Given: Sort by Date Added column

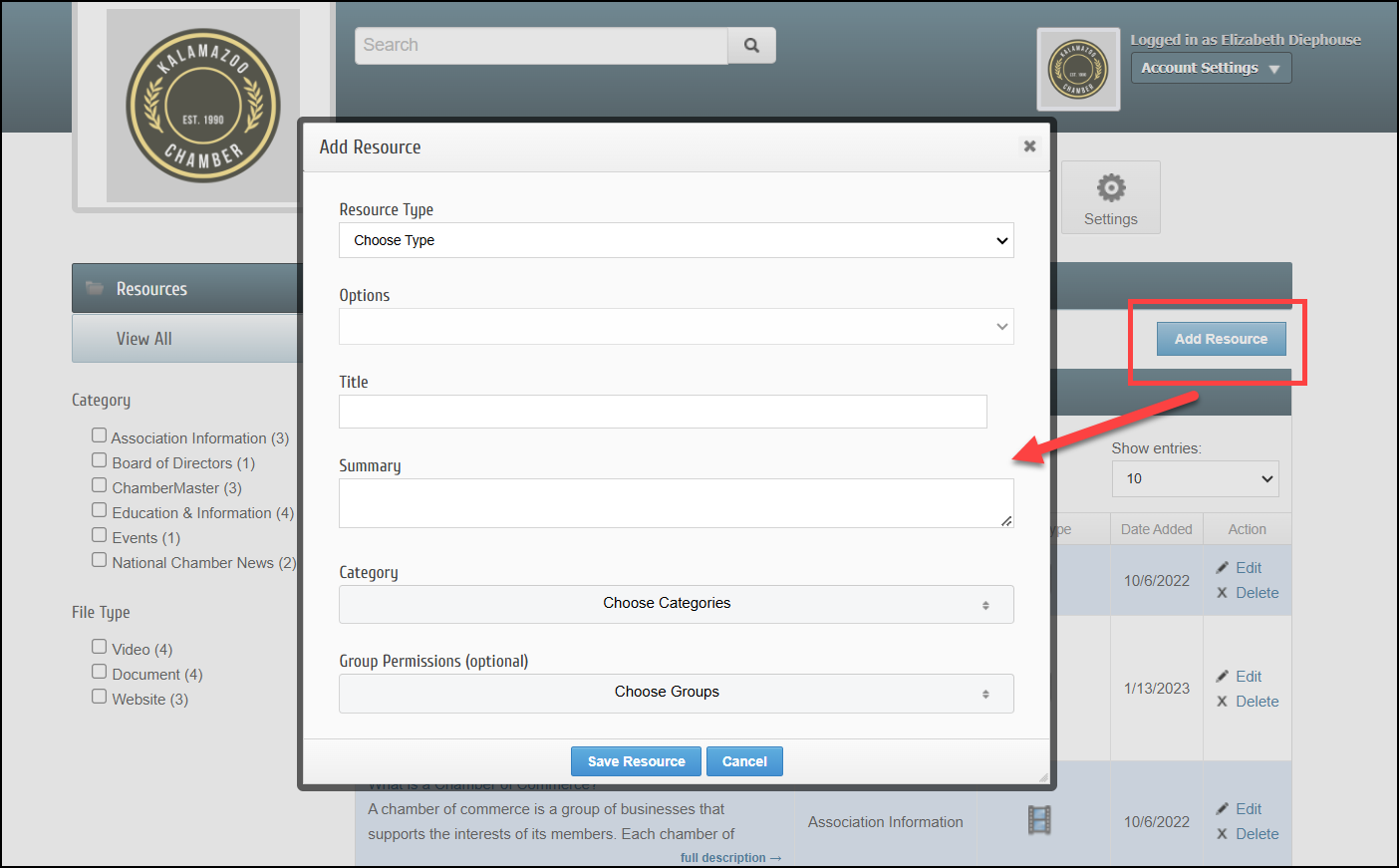Looking at the screenshot, I should click(1156, 529).
